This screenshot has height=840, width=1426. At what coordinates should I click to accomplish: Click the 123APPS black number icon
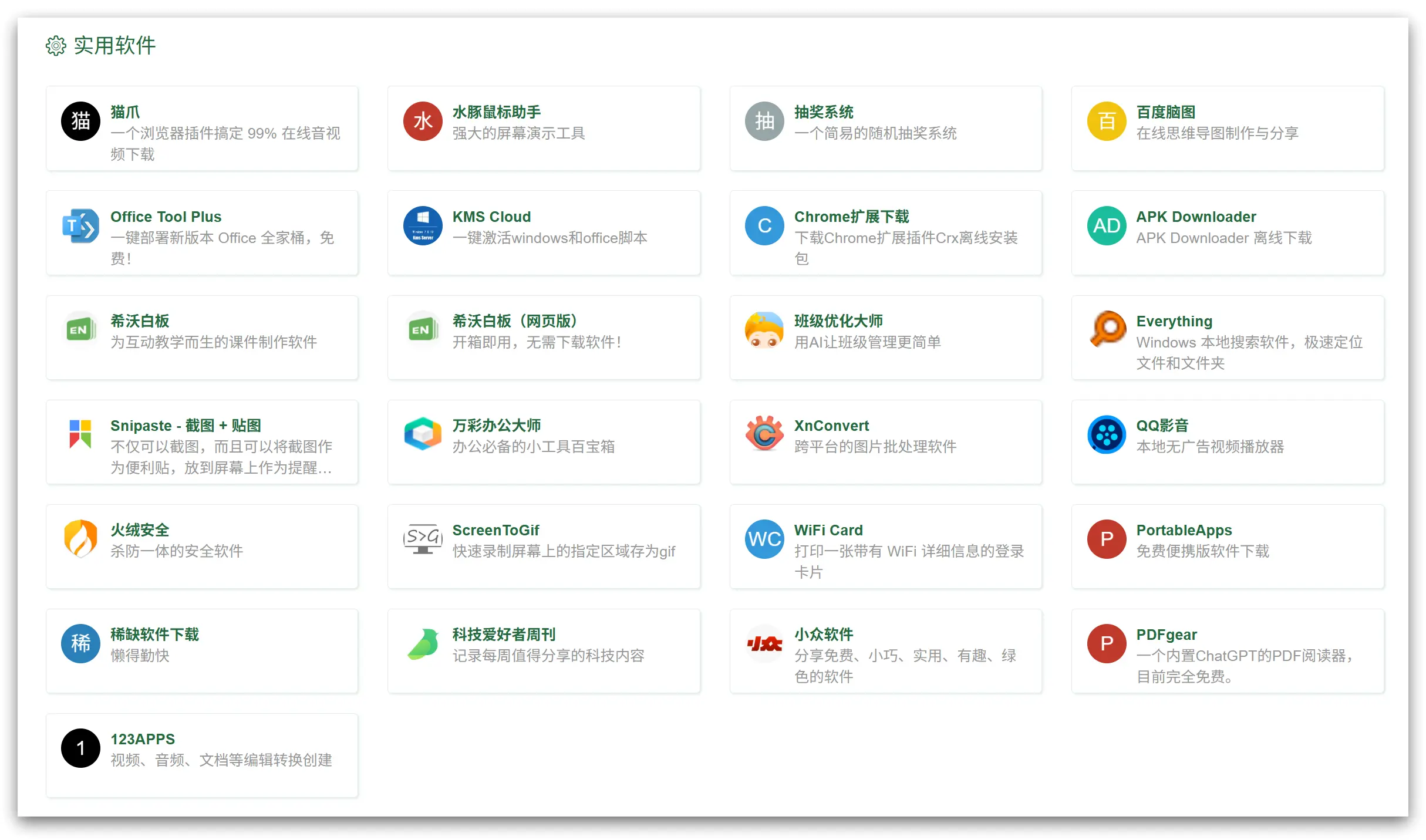pyautogui.click(x=80, y=748)
